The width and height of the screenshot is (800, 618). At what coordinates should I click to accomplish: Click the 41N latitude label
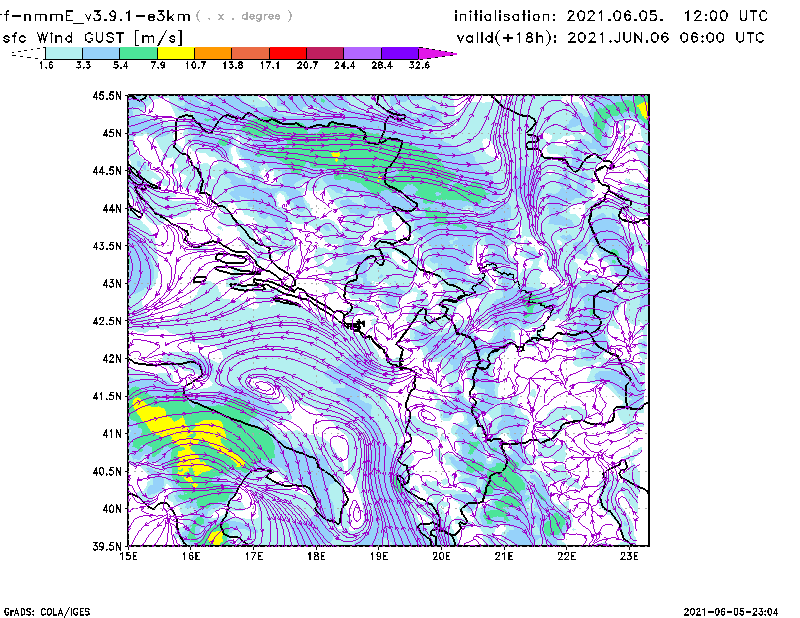tap(112, 434)
